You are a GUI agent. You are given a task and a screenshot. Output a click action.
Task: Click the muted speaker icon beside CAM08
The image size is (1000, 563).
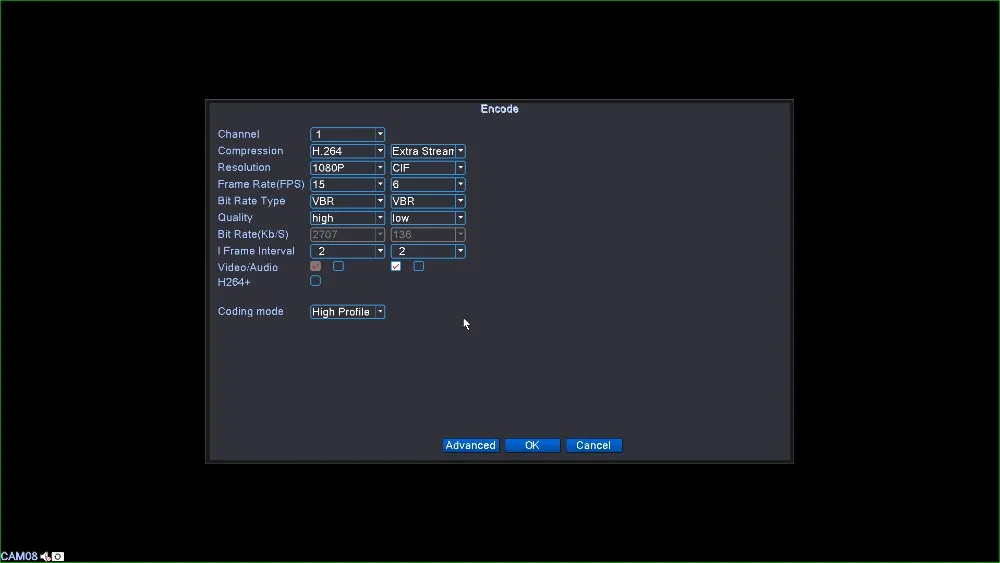[x=45, y=557]
